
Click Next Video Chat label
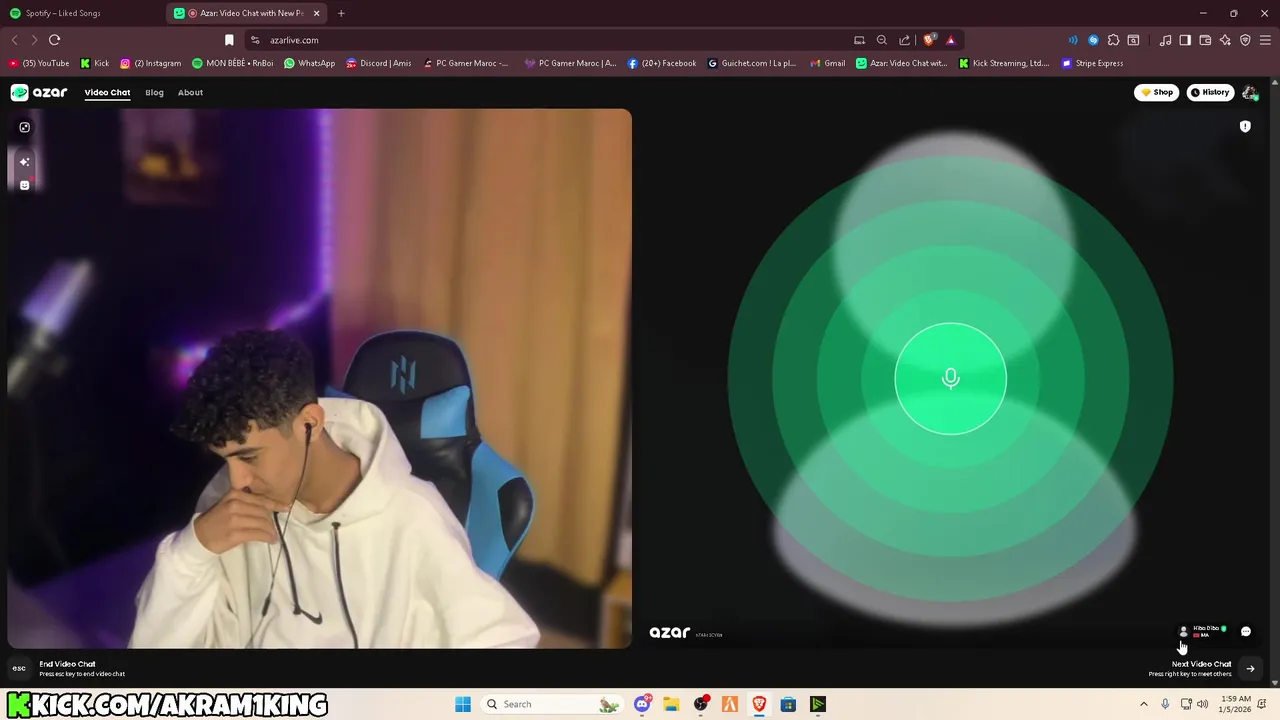tap(1201, 664)
